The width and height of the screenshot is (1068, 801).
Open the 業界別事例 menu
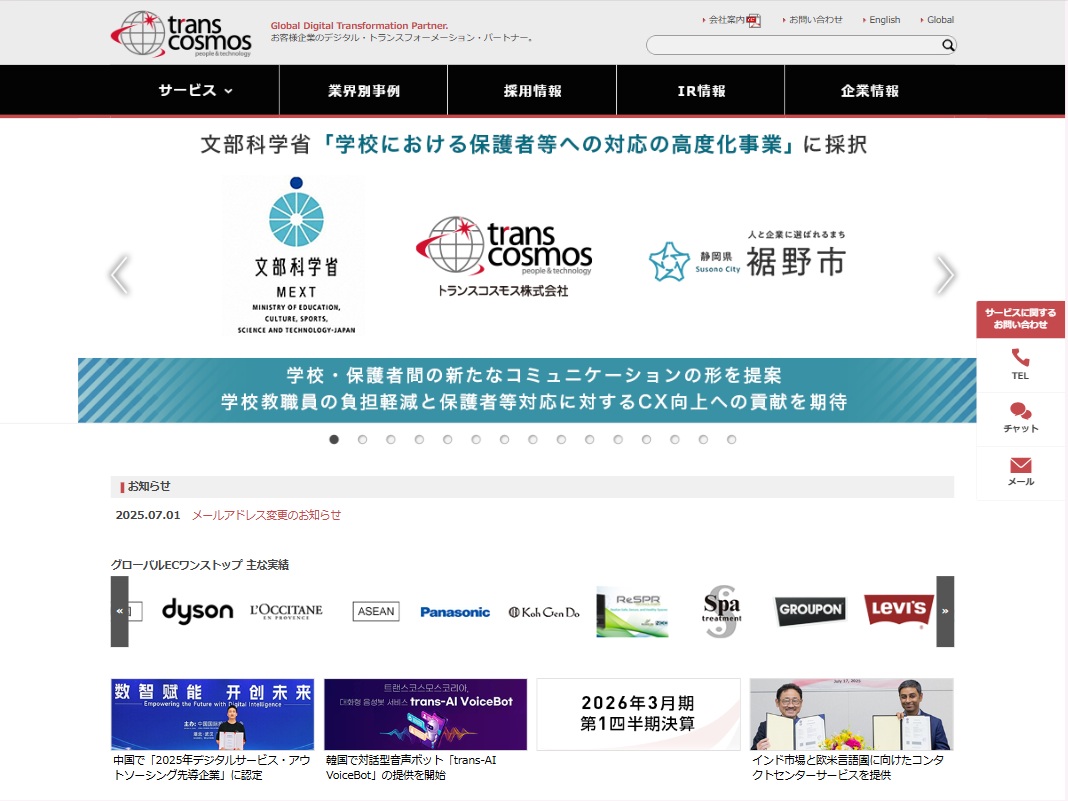click(364, 90)
